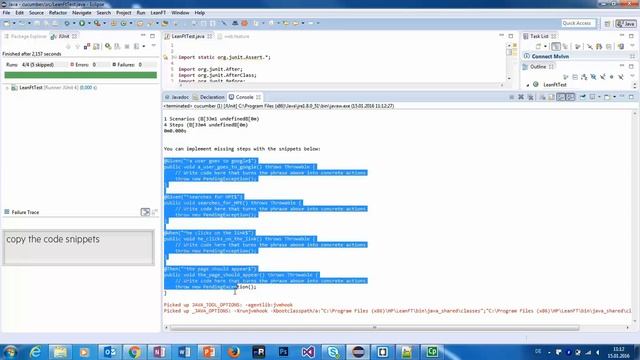The image size is (640, 360).
Task: Open dropdown arrow next to Run button
Action: (x=89, y=23)
